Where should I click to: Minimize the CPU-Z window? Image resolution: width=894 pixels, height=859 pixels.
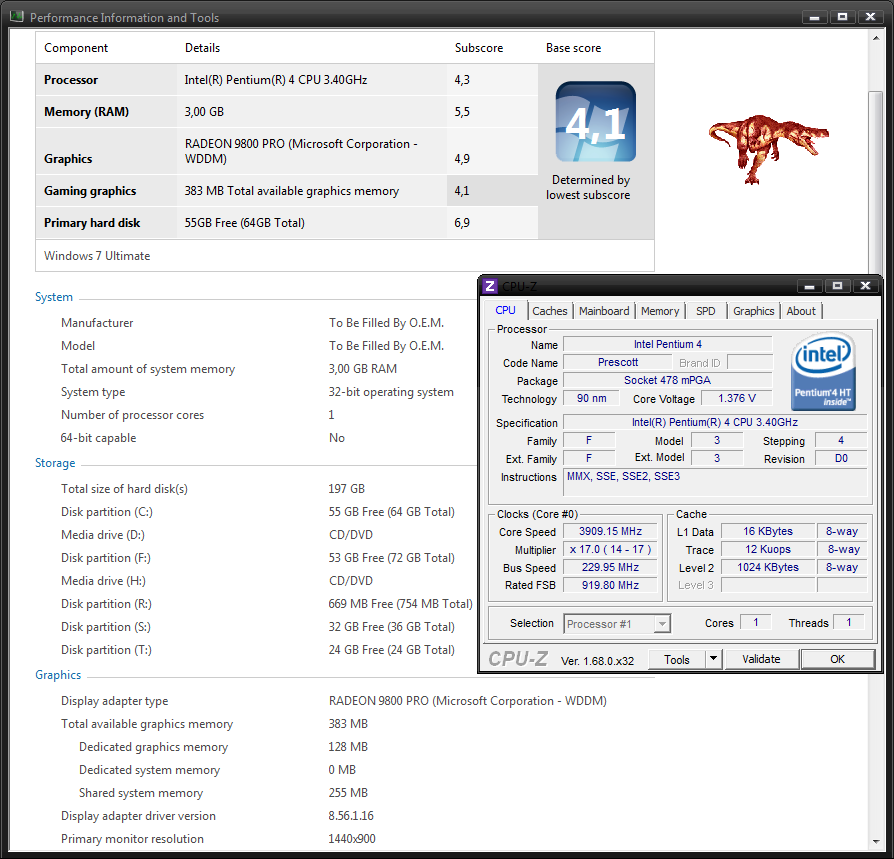click(811, 286)
